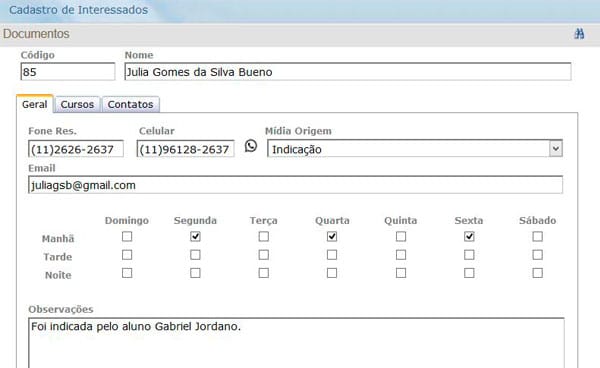Click the Email input field
600x368 pixels.
(x=295, y=185)
